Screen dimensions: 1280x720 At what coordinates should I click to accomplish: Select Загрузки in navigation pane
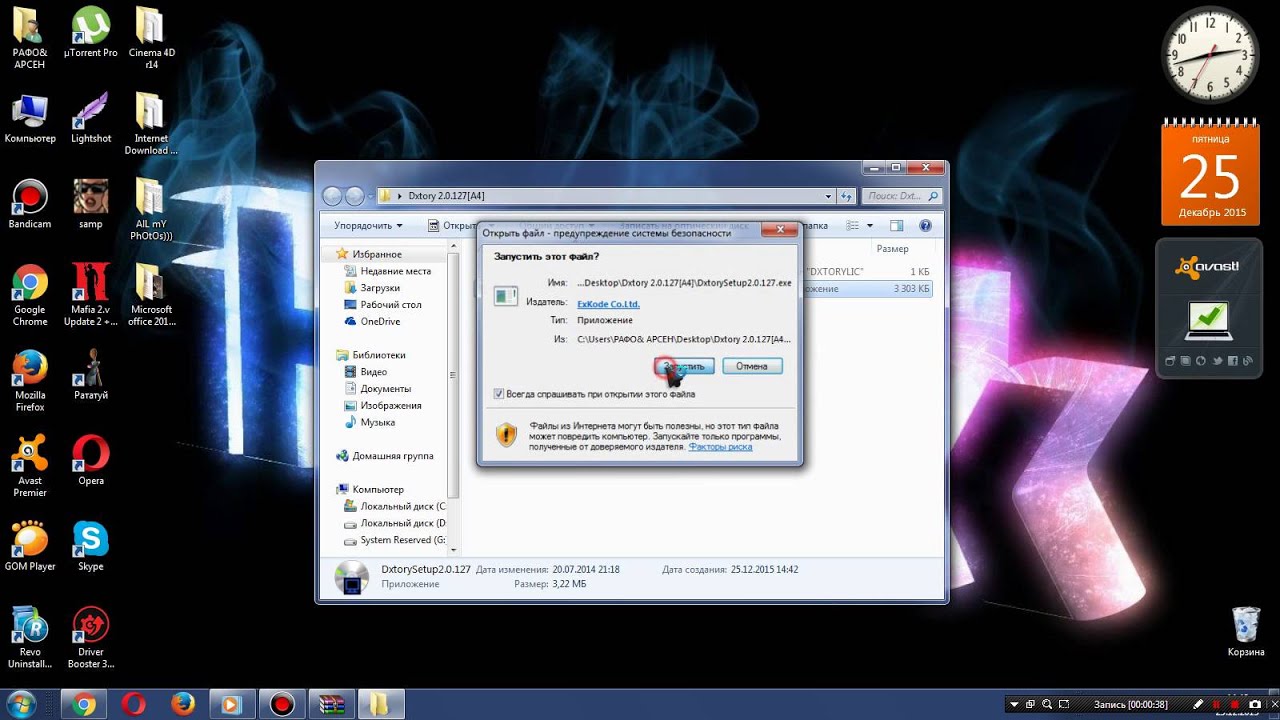(x=371, y=288)
